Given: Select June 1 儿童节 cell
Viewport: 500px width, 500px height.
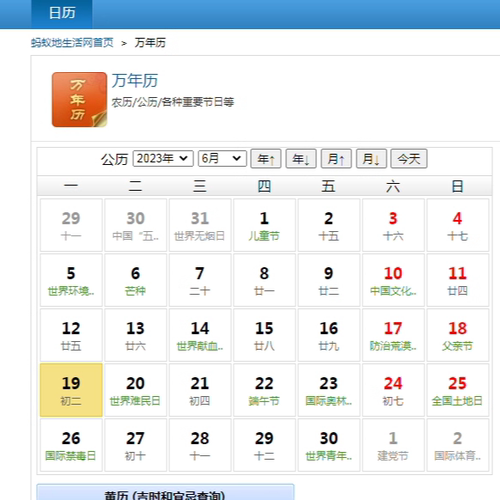Looking at the screenshot, I should tap(264, 225).
